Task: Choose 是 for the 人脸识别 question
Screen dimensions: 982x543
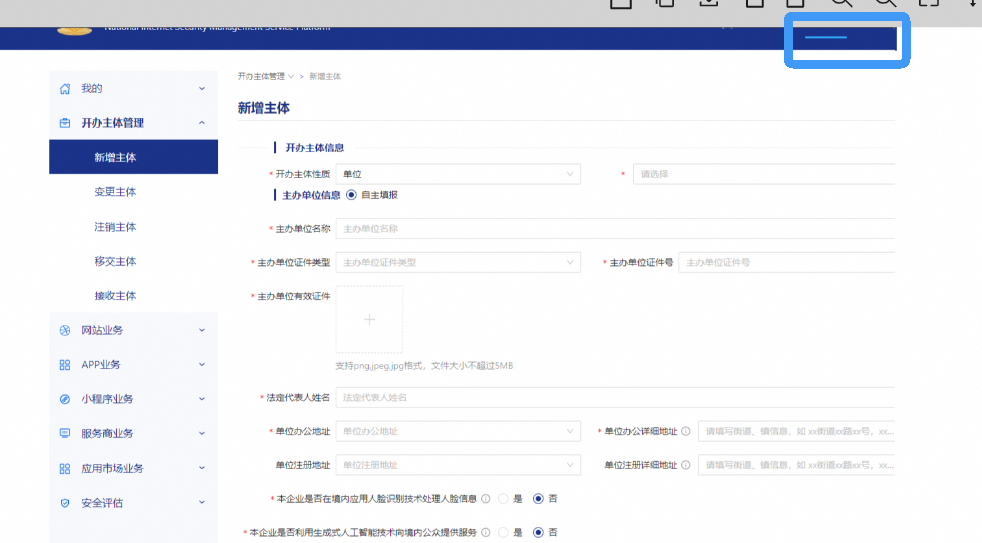Action: [x=503, y=499]
